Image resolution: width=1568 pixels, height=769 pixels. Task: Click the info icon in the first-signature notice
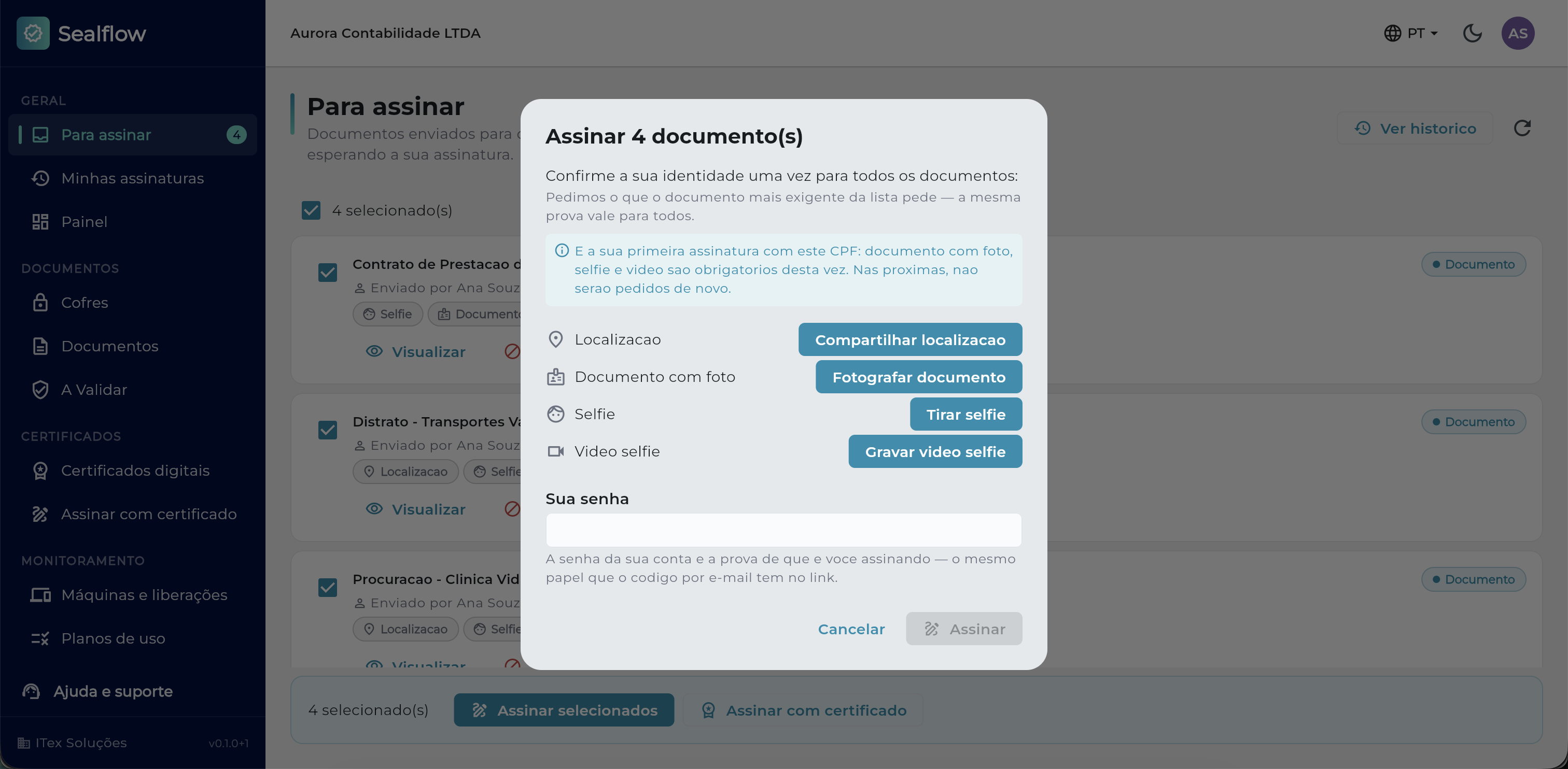tap(561, 251)
